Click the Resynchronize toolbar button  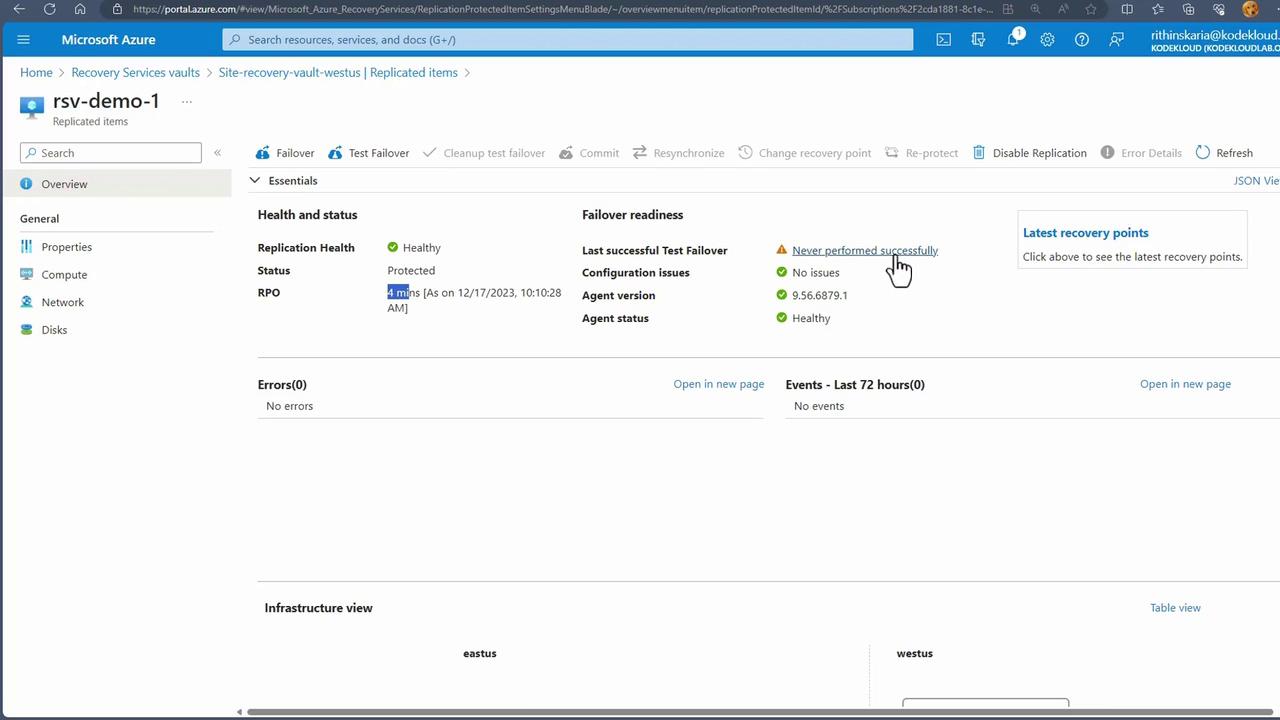[678, 153]
